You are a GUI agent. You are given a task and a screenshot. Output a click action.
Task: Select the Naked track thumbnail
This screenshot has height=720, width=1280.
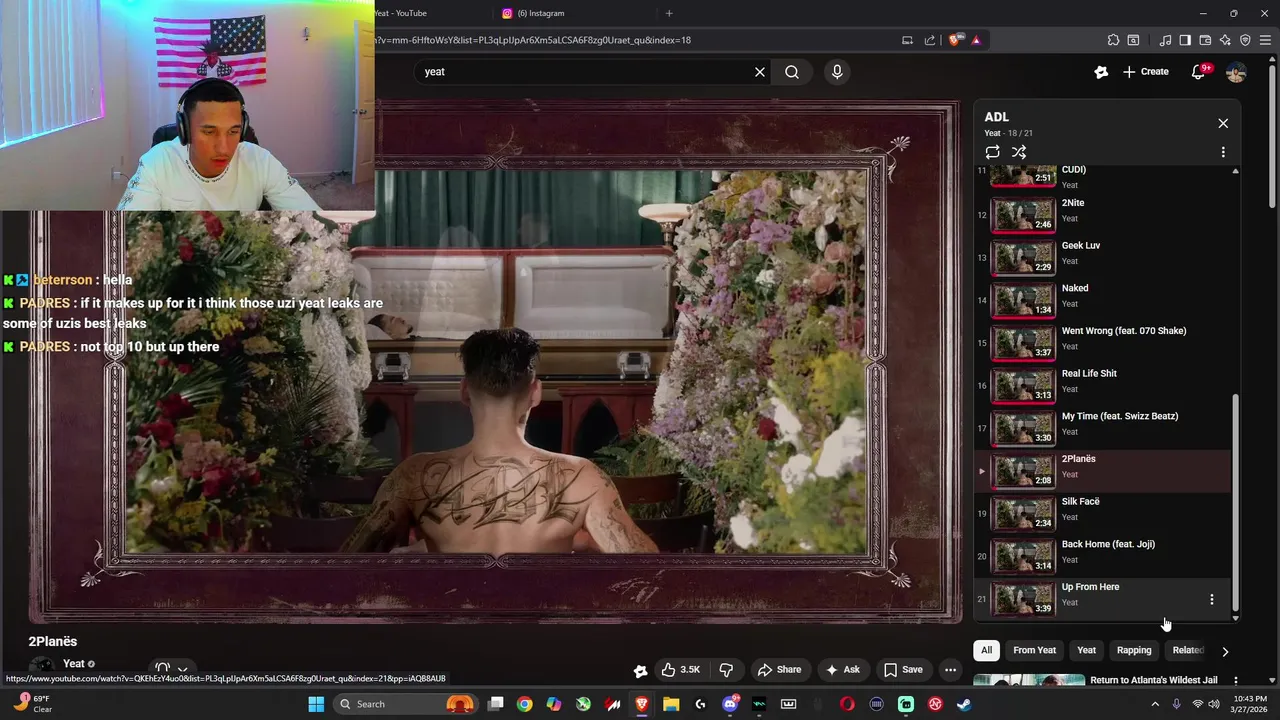(x=1023, y=299)
